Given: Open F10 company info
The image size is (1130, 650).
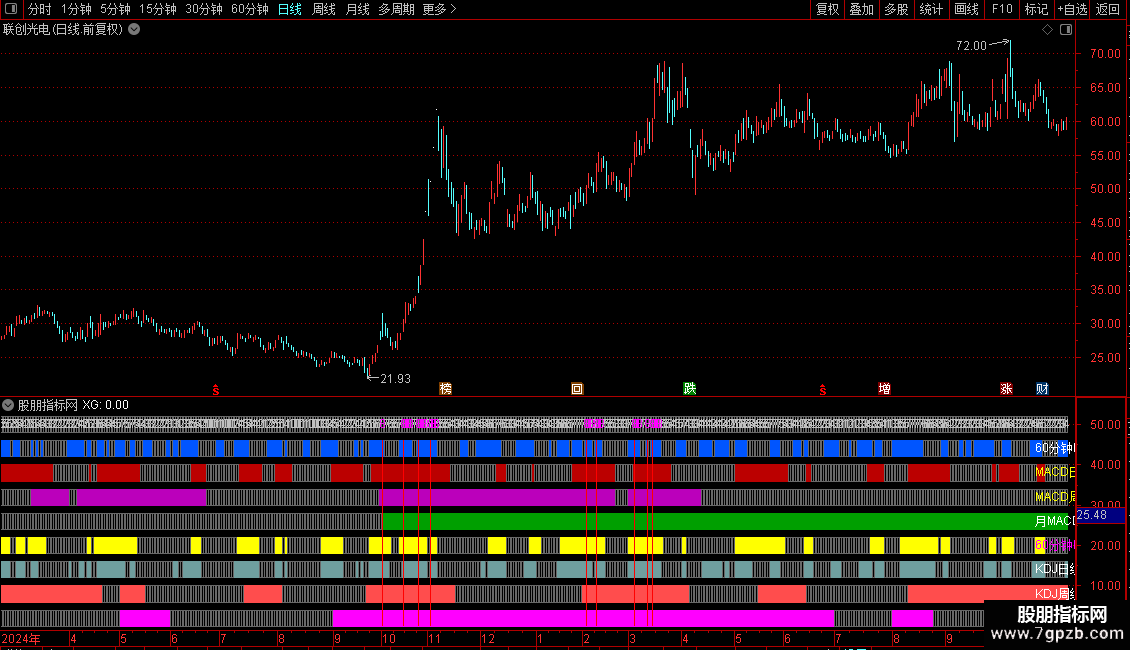Looking at the screenshot, I should coord(1002,9).
